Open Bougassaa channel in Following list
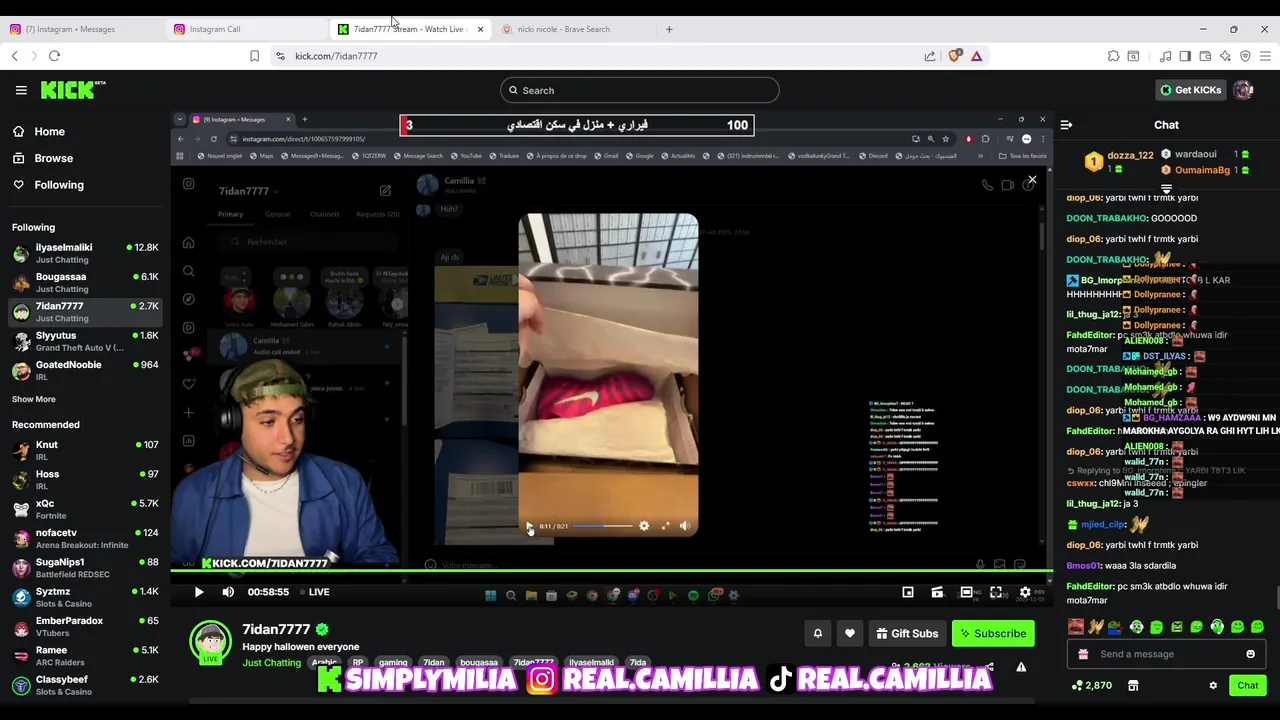This screenshot has height=720, width=1280. click(84, 283)
